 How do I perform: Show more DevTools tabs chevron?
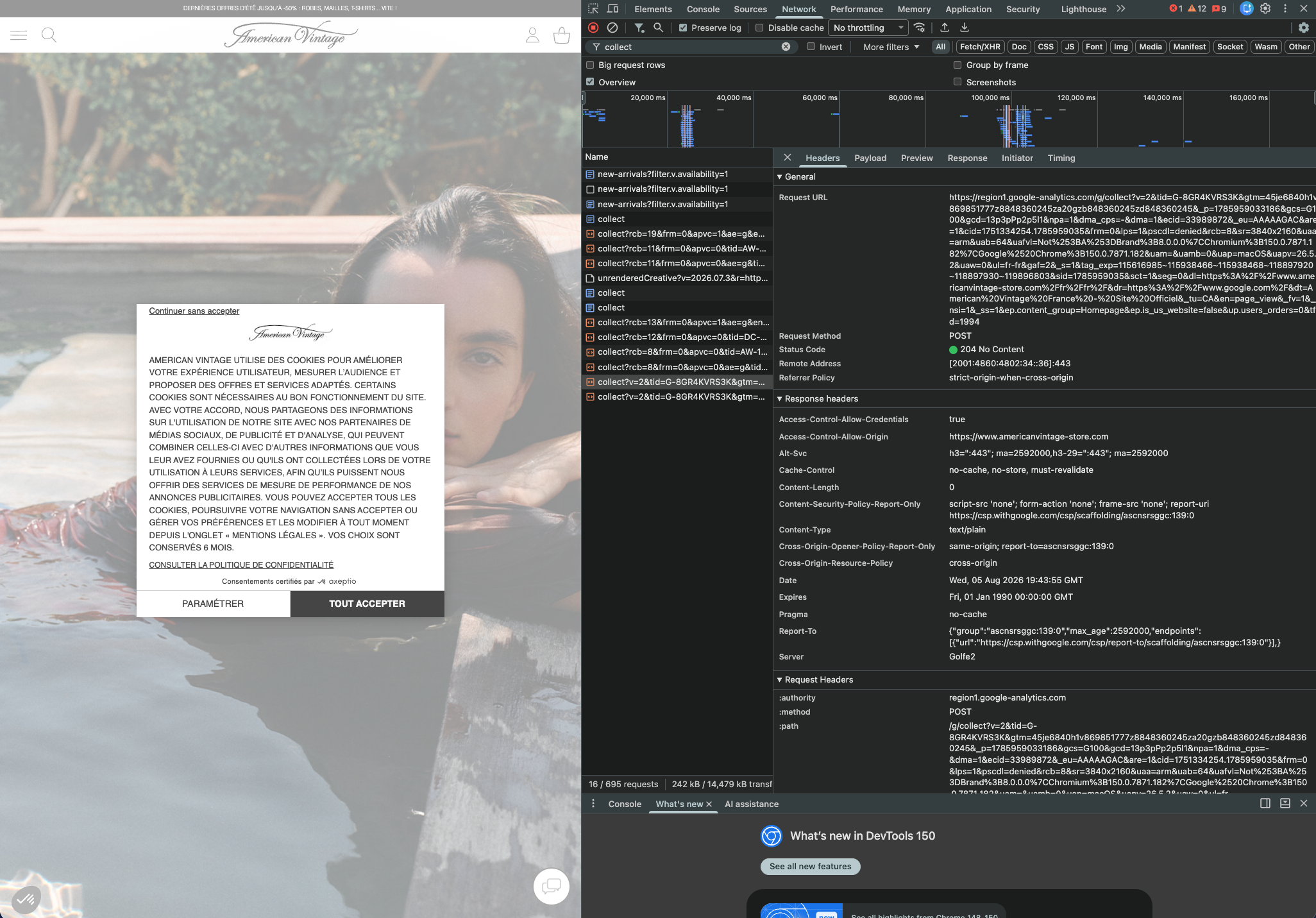[1120, 9]
